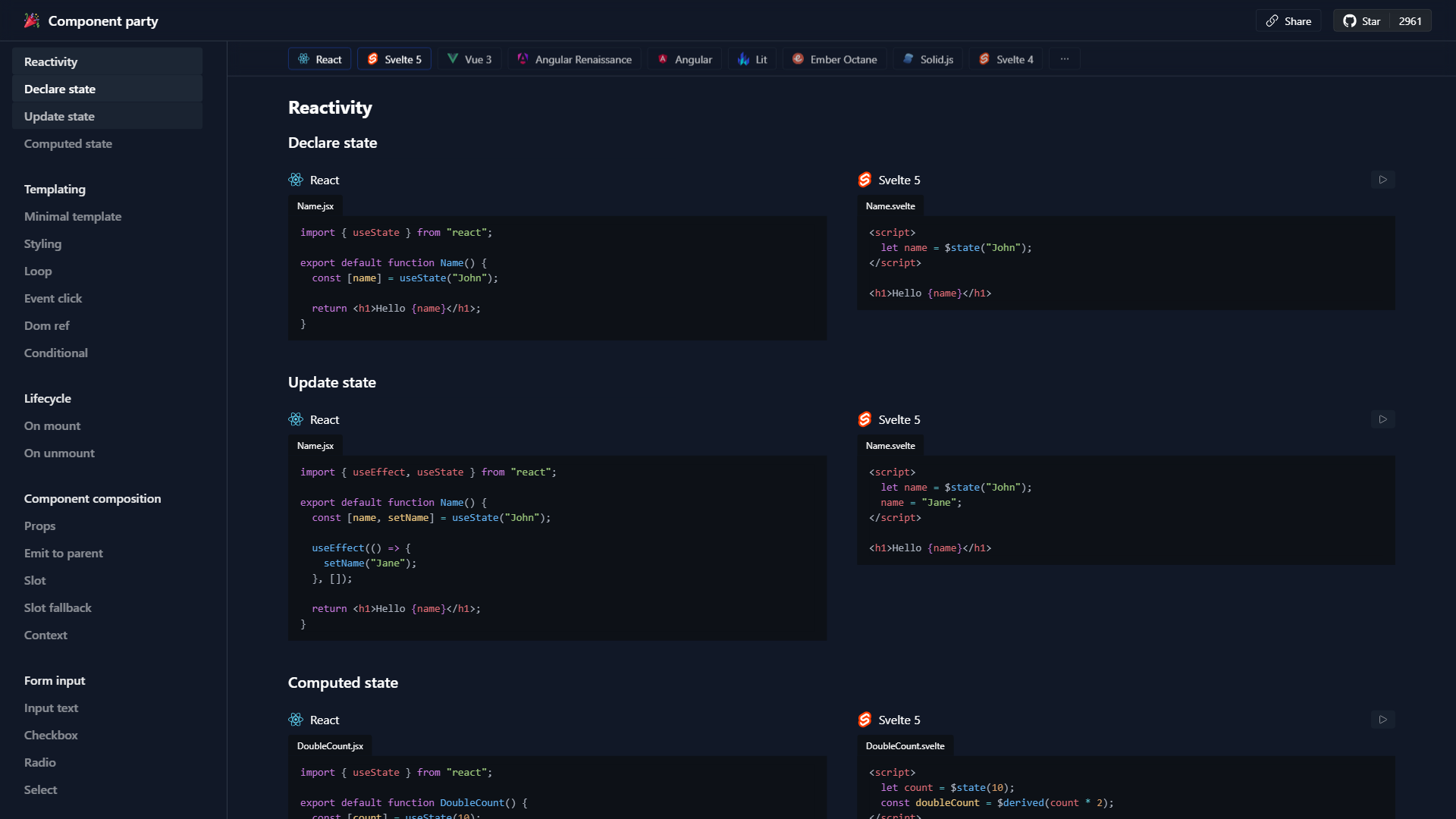Open playground for Declare state Svelte 5

coord(1383,180)
